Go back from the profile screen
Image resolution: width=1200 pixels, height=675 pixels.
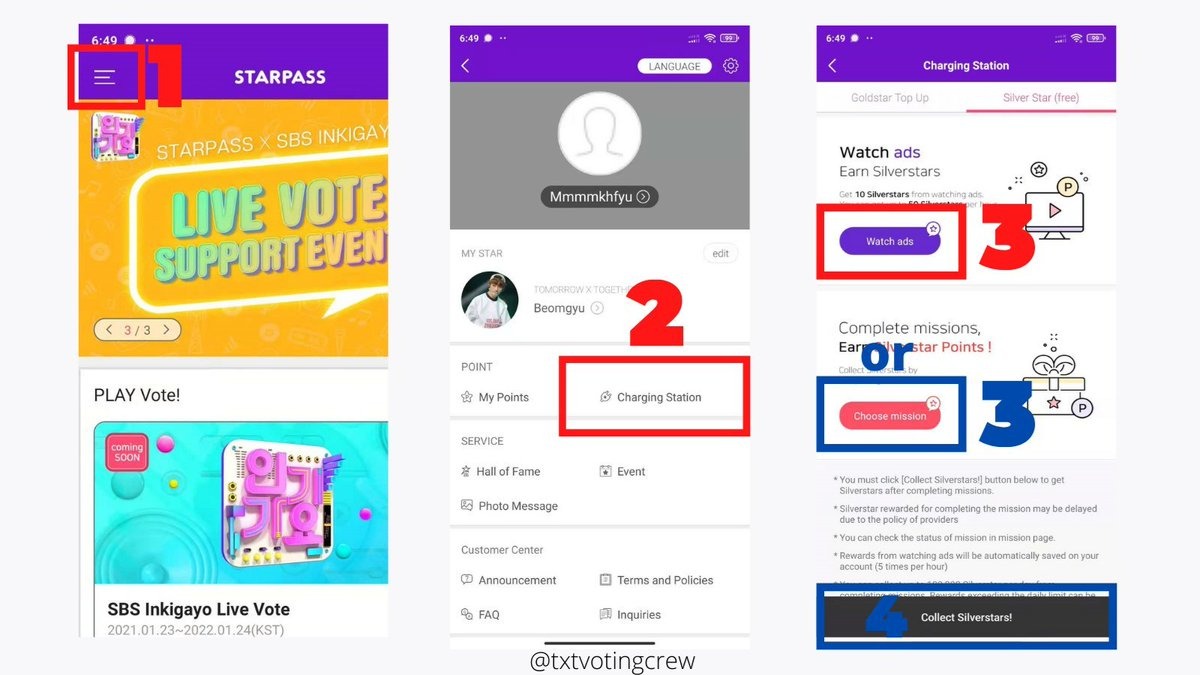pyautogui.click(x=465, y=66)
